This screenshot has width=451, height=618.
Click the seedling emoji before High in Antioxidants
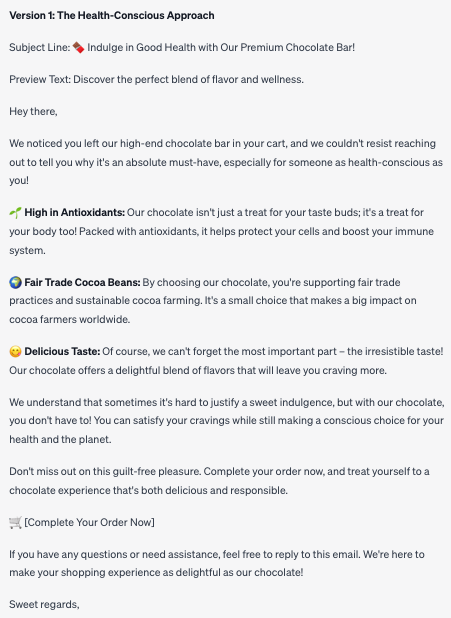click(x=15, y=213)
